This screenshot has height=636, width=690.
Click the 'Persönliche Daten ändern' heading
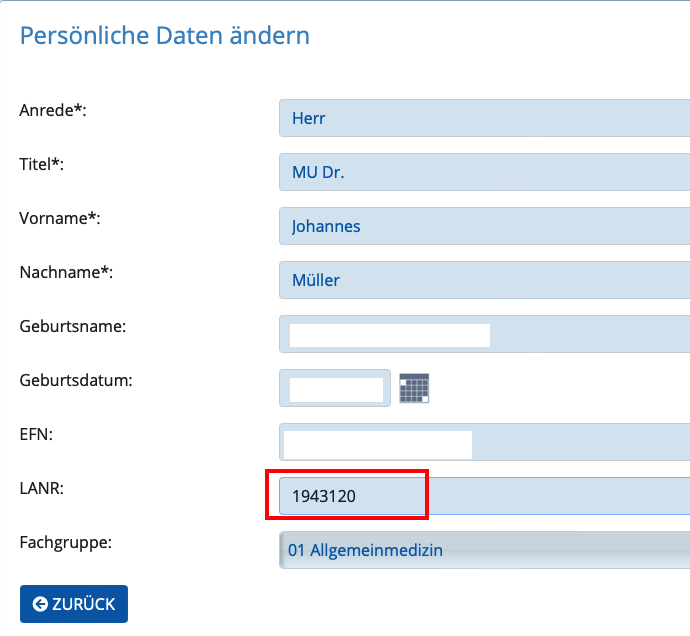click(165, 36)
